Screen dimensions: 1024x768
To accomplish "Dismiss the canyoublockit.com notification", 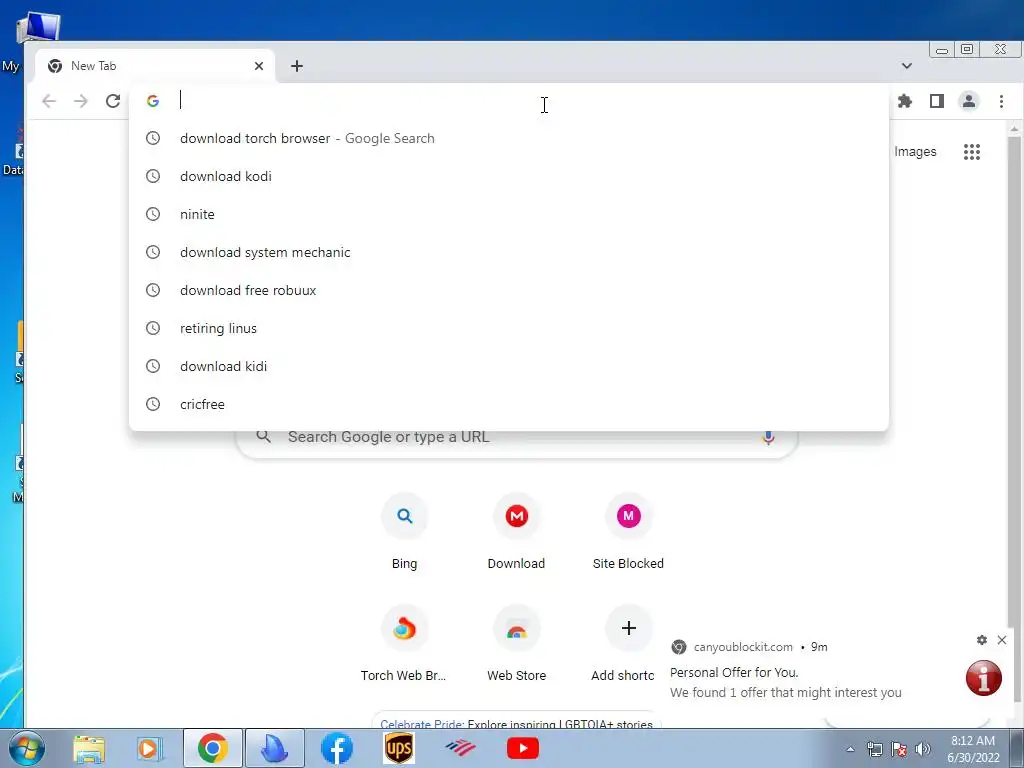I will (x=1002, y=640).
